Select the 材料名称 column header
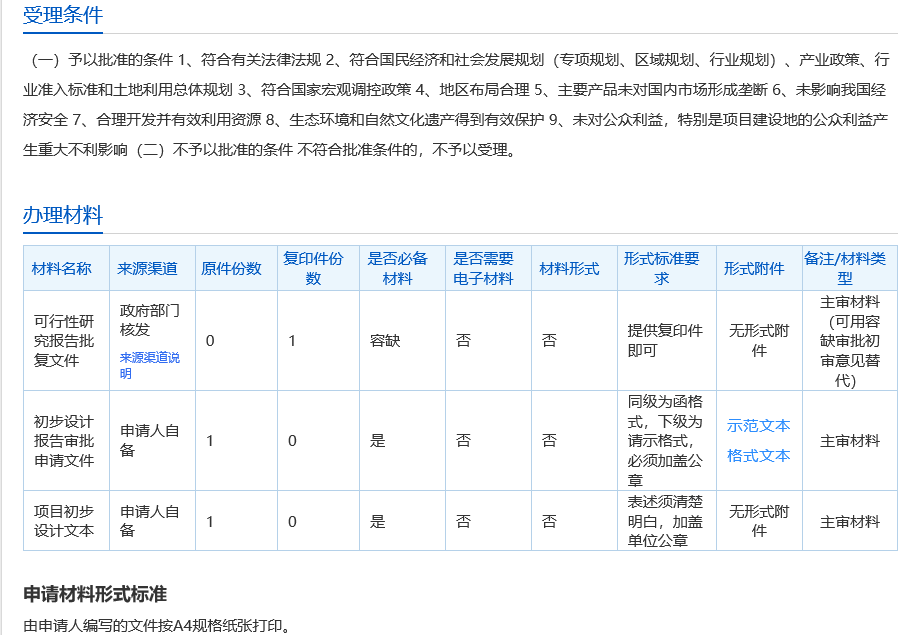The height and width of the screenshot is (635, 919). [x=62, y=268]
